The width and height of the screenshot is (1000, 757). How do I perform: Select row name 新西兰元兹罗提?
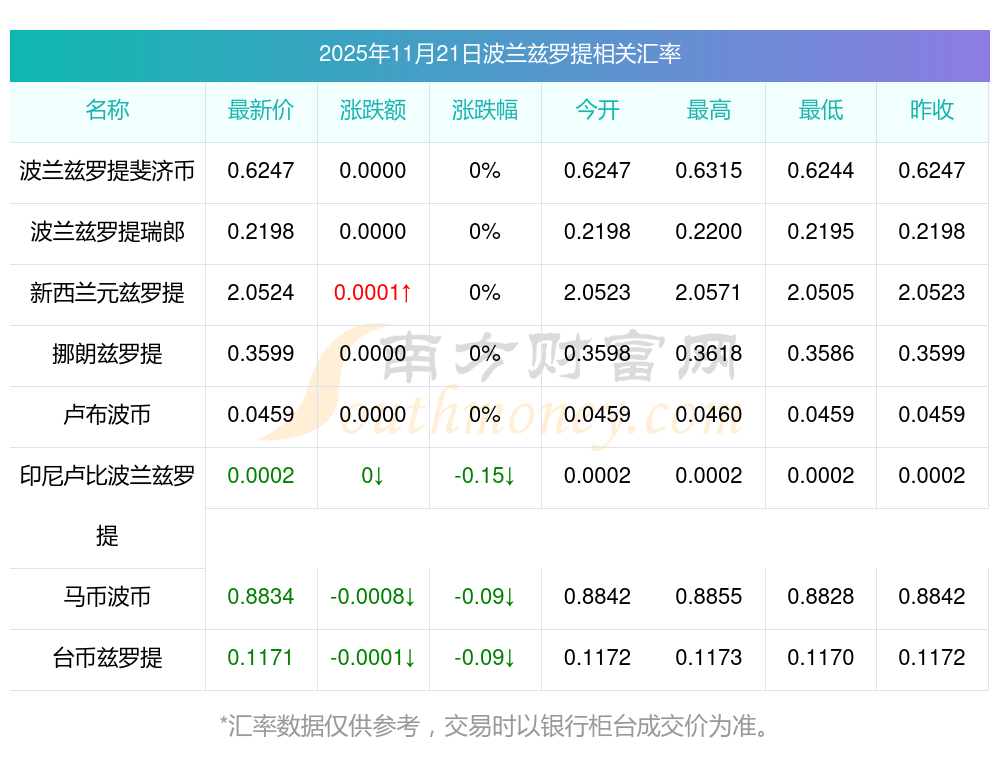coord(107,293)
